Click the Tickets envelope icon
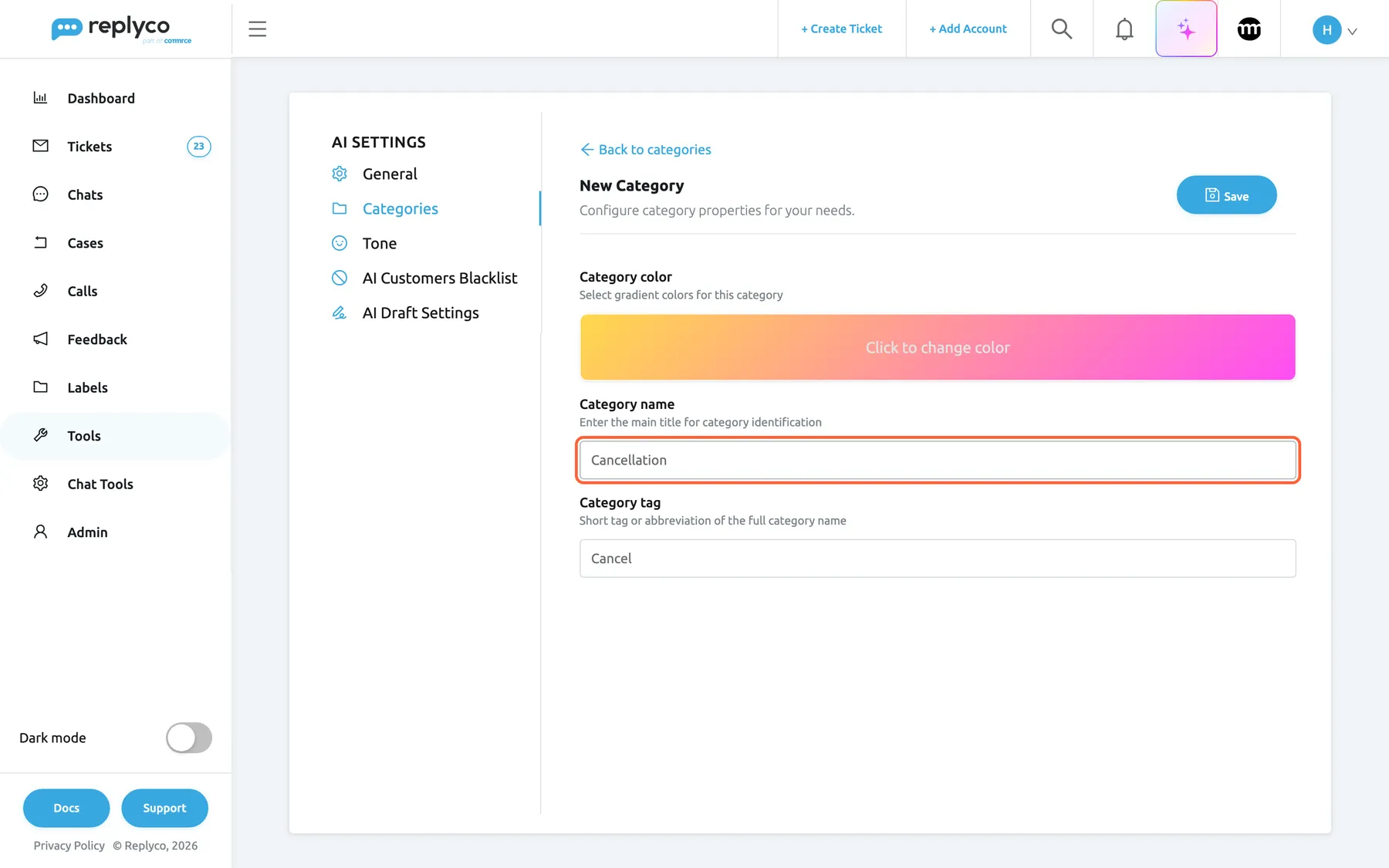This screenshot has width=1389, height=868. pos(40,146)
